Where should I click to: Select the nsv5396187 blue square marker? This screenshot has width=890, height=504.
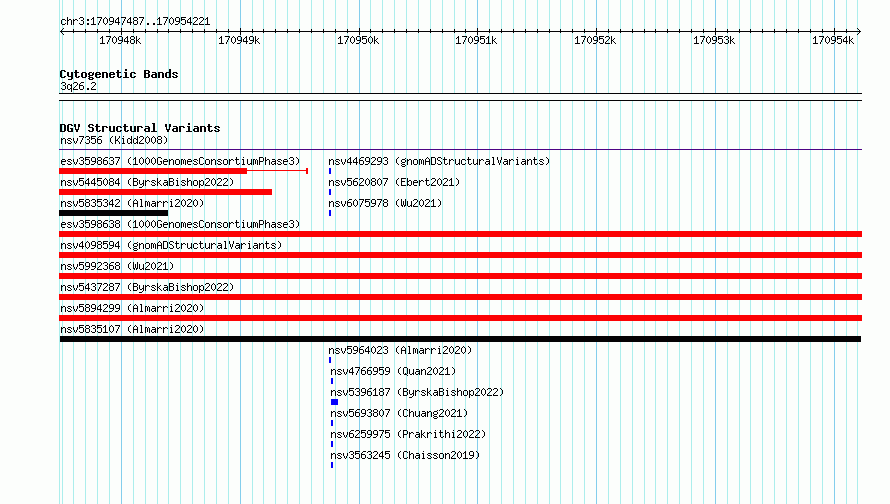click(x=334, y=402)
